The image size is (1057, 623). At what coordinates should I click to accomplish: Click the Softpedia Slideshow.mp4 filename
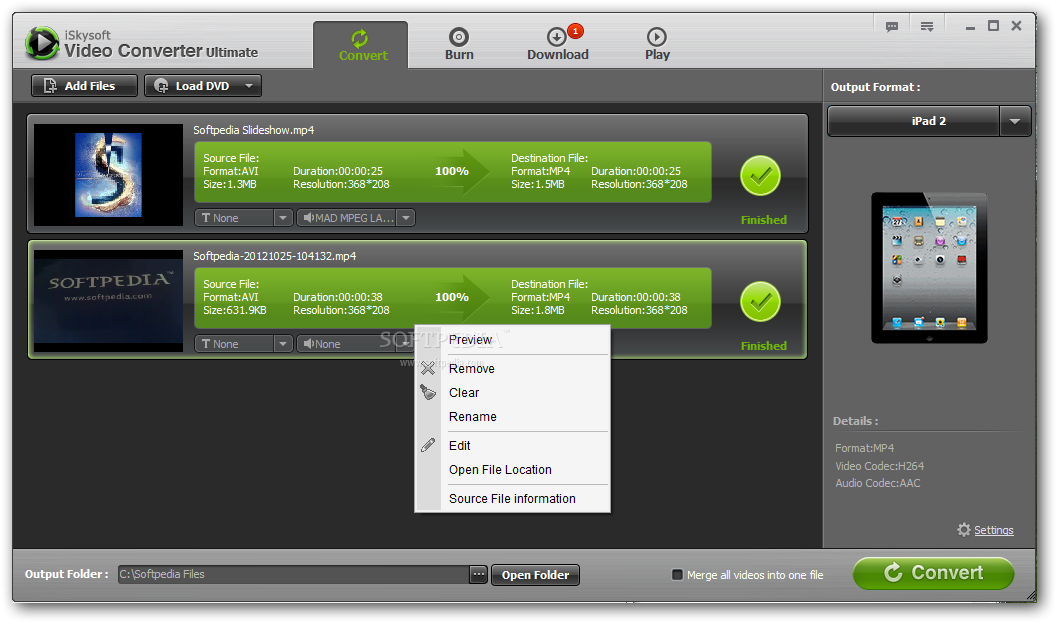click(253, 130)
